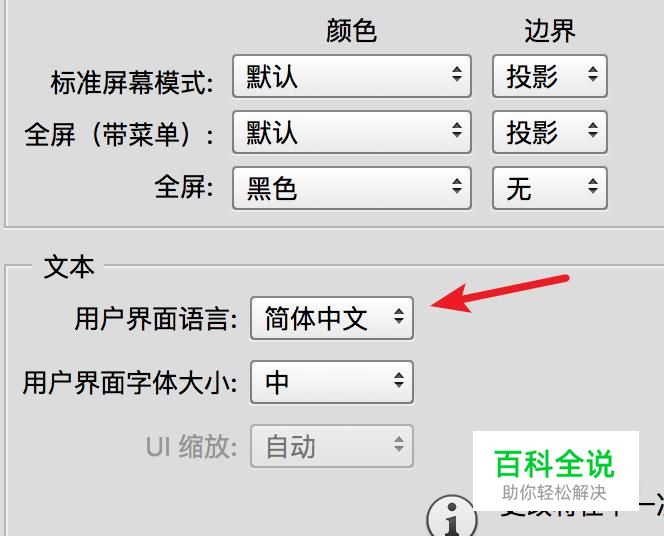The height and width of the screenshot is (536, 664).
Task: Click the disabled UI 缩放 dropdown showing 自动
Action: point(332,446)
